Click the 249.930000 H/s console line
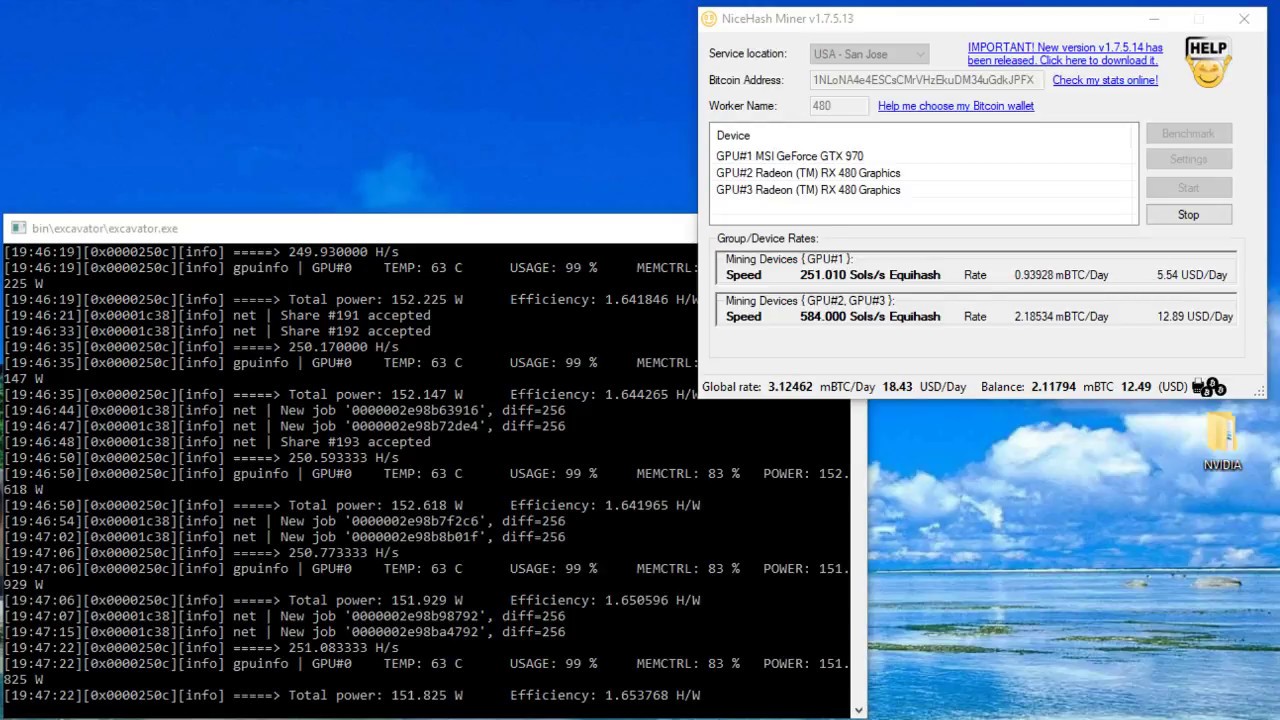Screen dimensions: 1280x720 (201, 252)
